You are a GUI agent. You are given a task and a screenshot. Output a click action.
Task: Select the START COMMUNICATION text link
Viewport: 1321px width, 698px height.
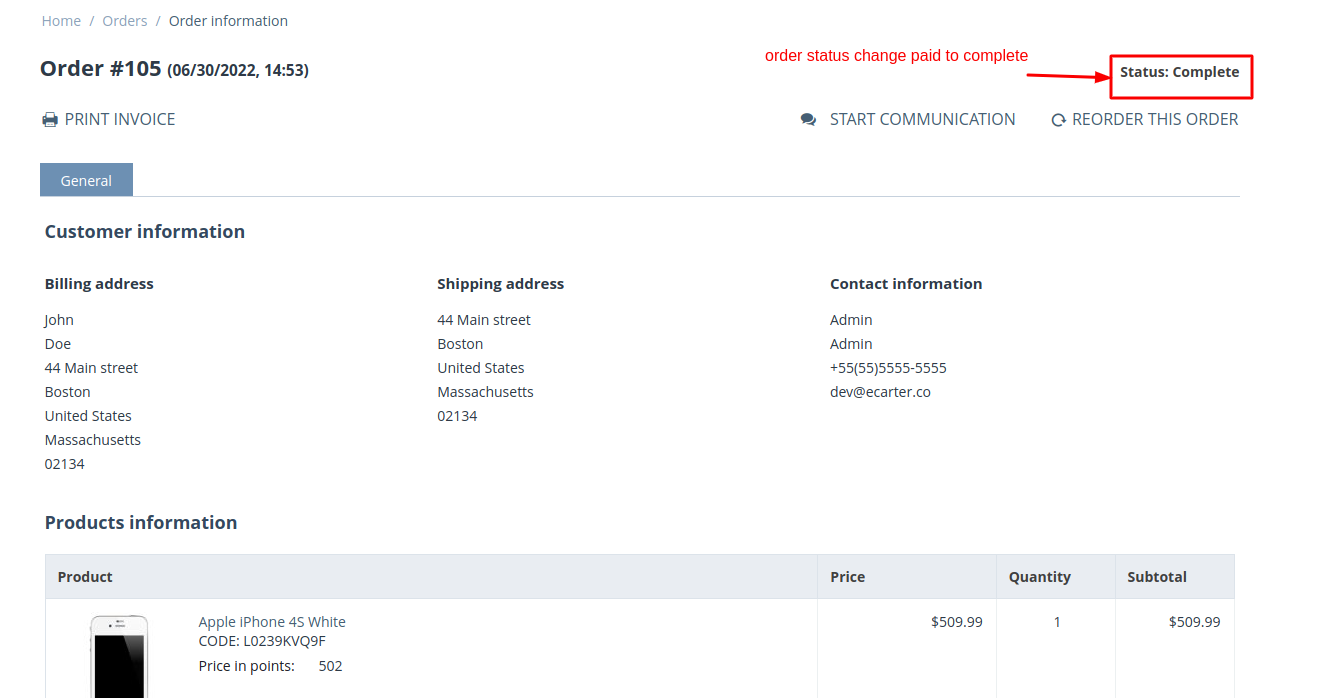[922, 120]
